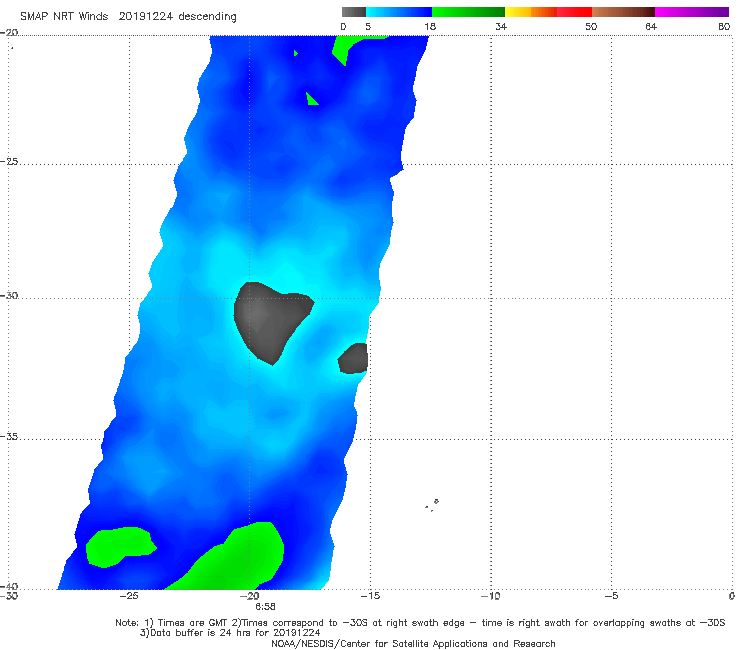Click the -5 longitude axis label

tap(611, 596)
